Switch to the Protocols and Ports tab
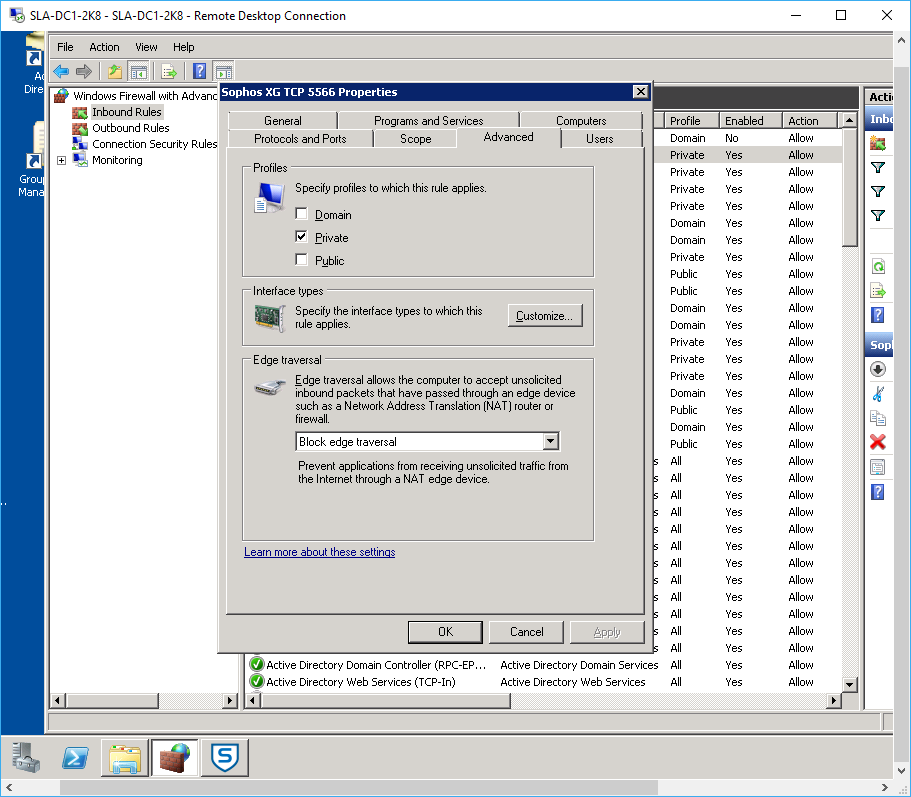Image resolution: width=911 pixels, height=797 pixels. [x=300, y=139]
